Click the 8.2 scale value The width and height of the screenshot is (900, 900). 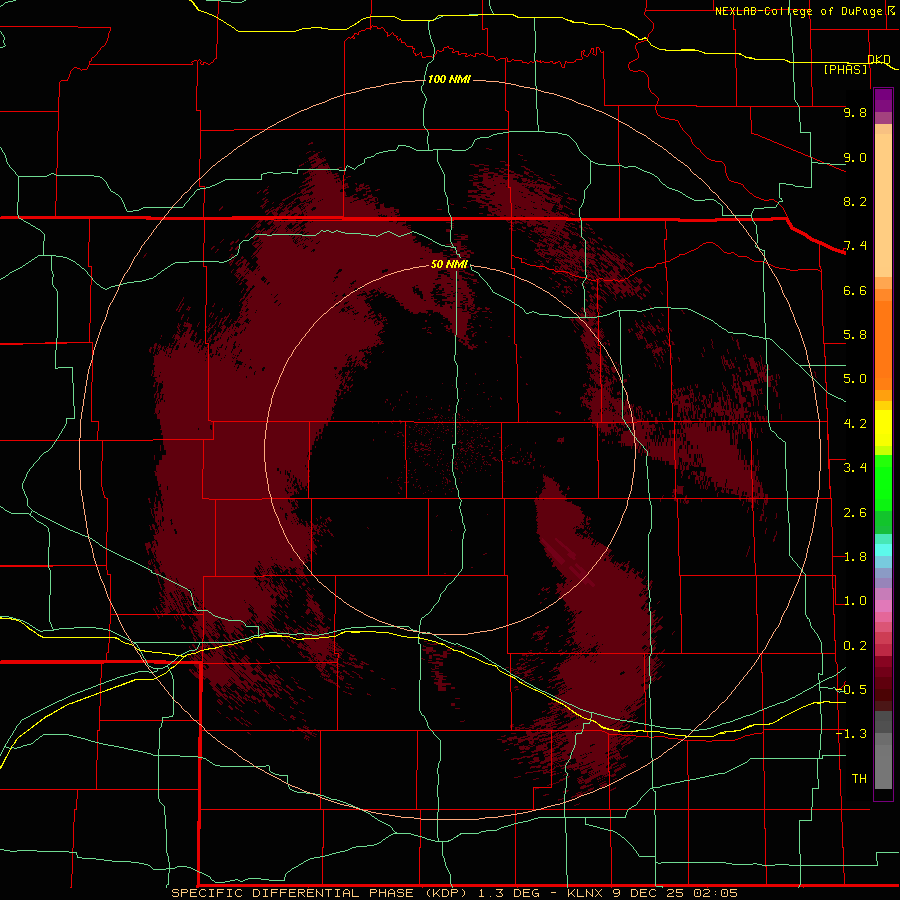(x=855, y=201)
